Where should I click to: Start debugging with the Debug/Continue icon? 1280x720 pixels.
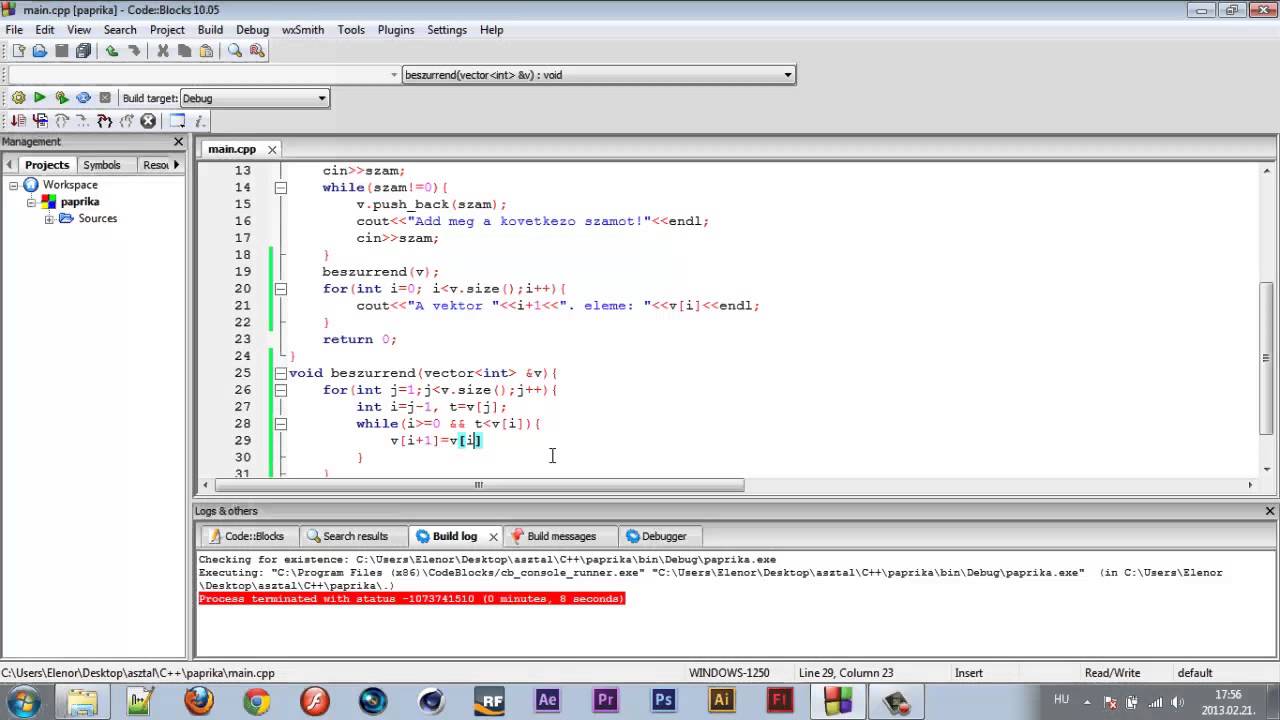tap(18, 121)
